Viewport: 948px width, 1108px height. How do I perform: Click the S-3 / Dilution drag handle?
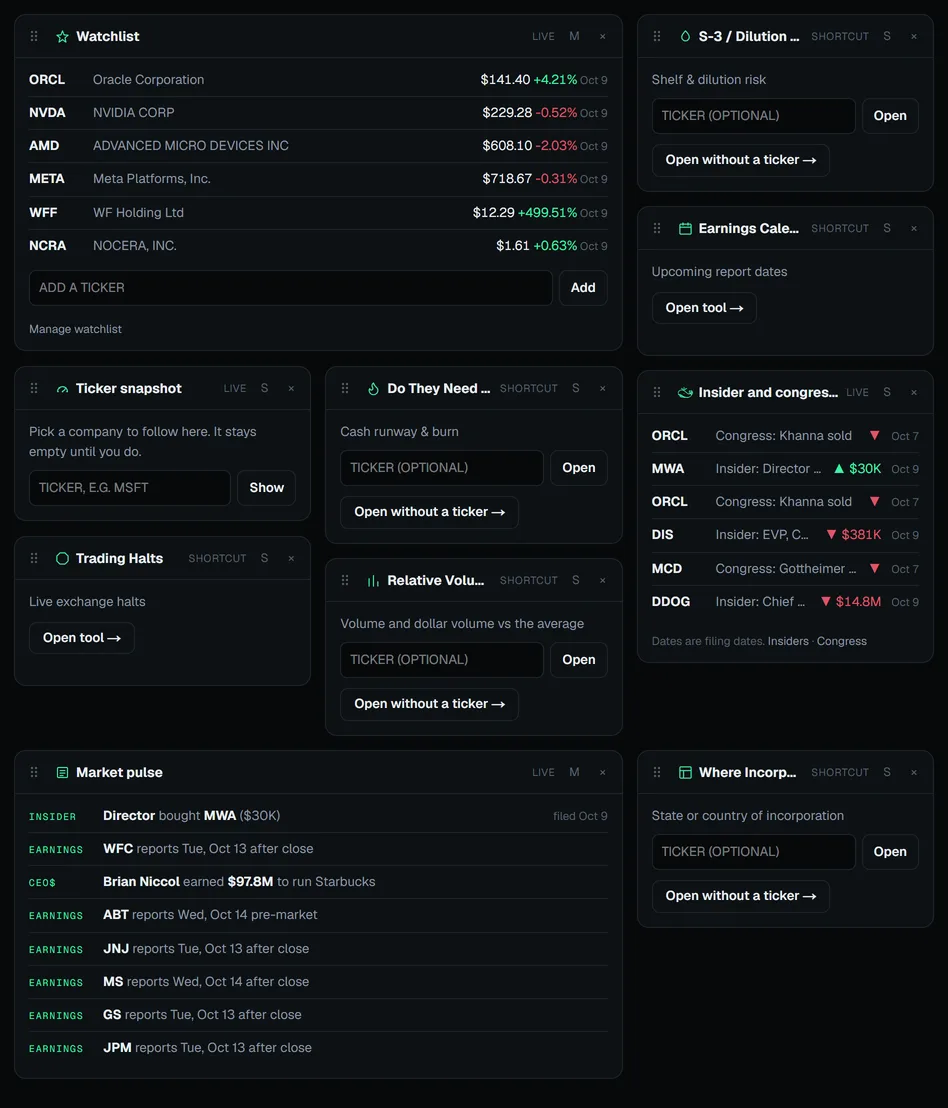pos(657,36)
